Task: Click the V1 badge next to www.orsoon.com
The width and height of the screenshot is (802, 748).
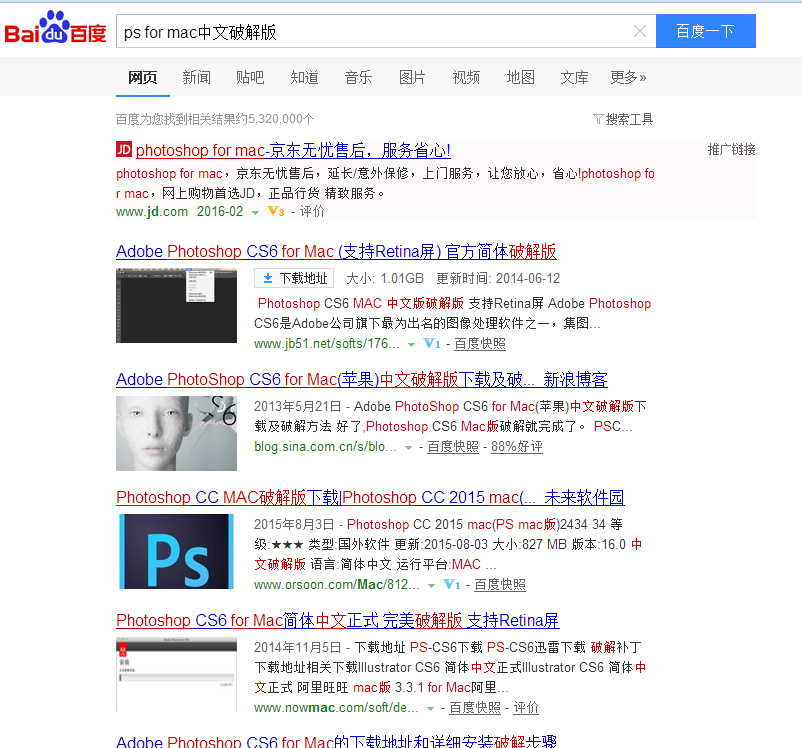Action: click(x=452, y=584)
